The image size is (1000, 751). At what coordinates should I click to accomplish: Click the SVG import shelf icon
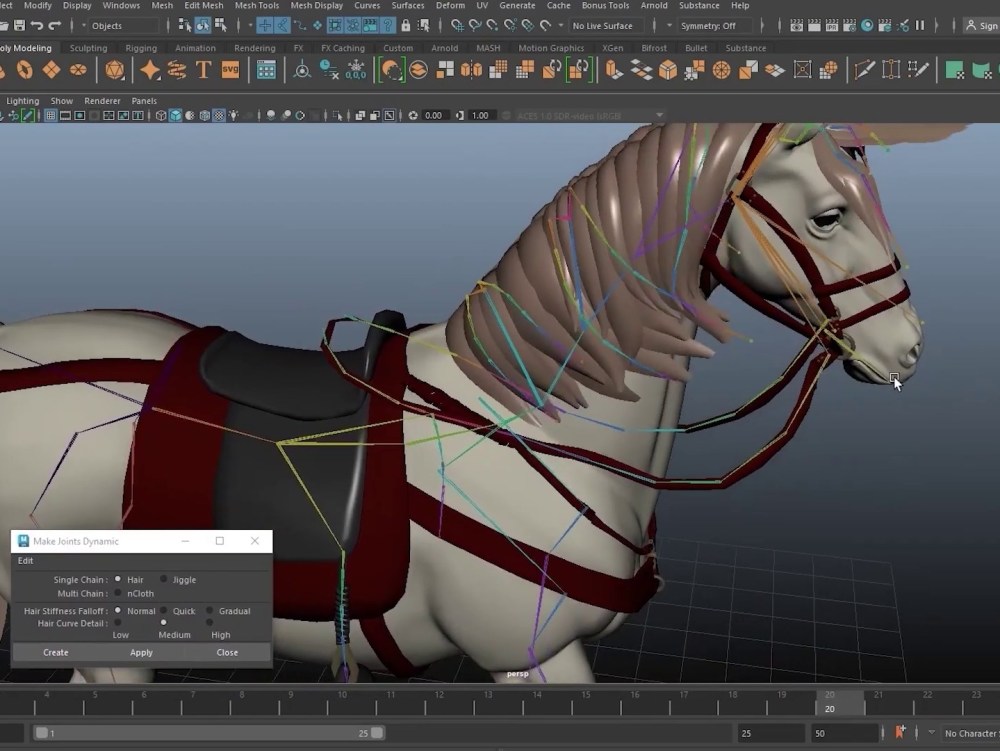[x=230, y=69]
